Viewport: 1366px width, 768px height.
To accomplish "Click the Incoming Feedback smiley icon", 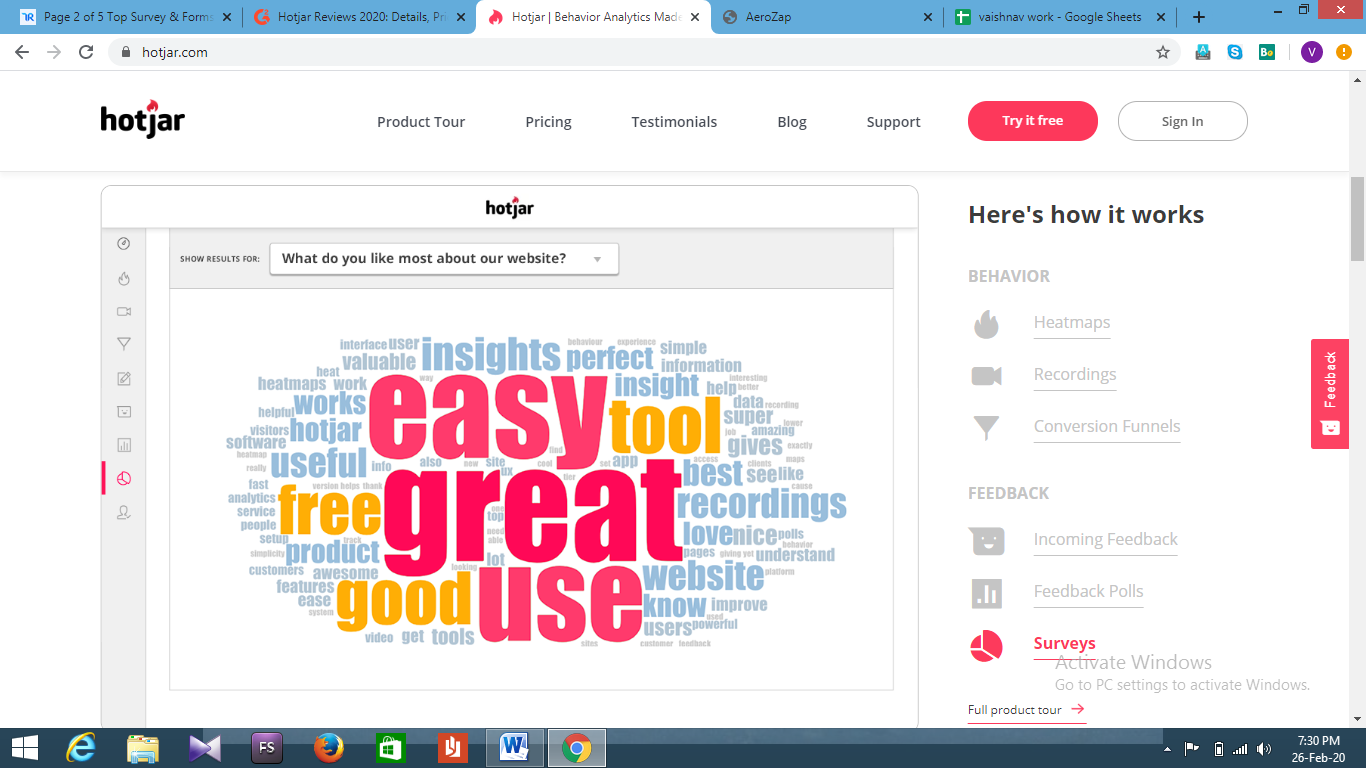I will (x=986, y=541).
